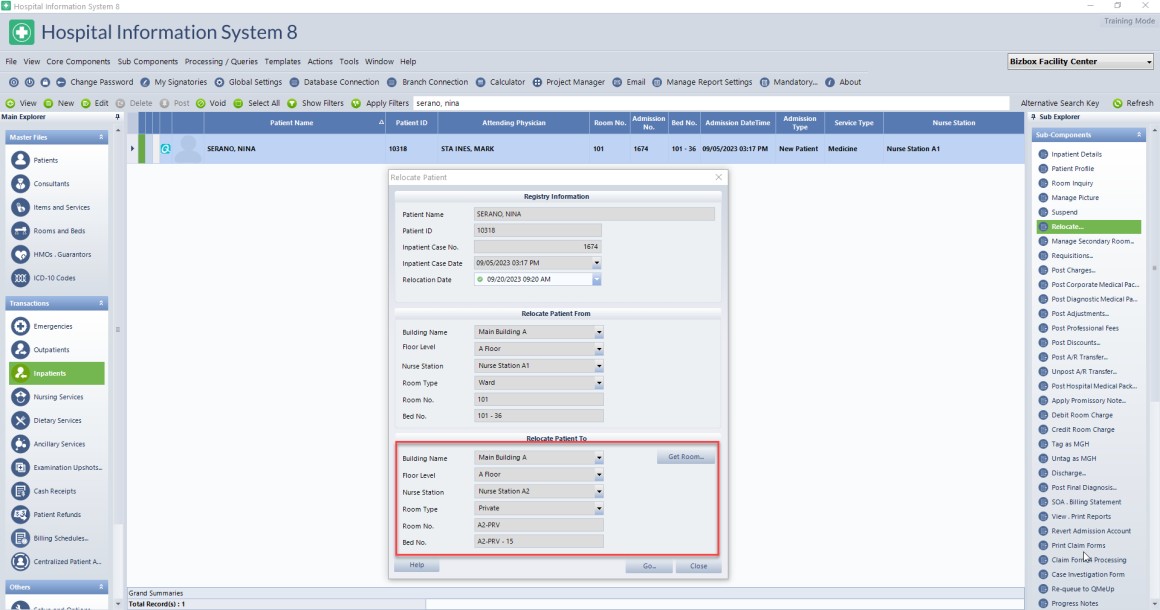
Task: Click the Get Room... button
Action: point(686,457)
